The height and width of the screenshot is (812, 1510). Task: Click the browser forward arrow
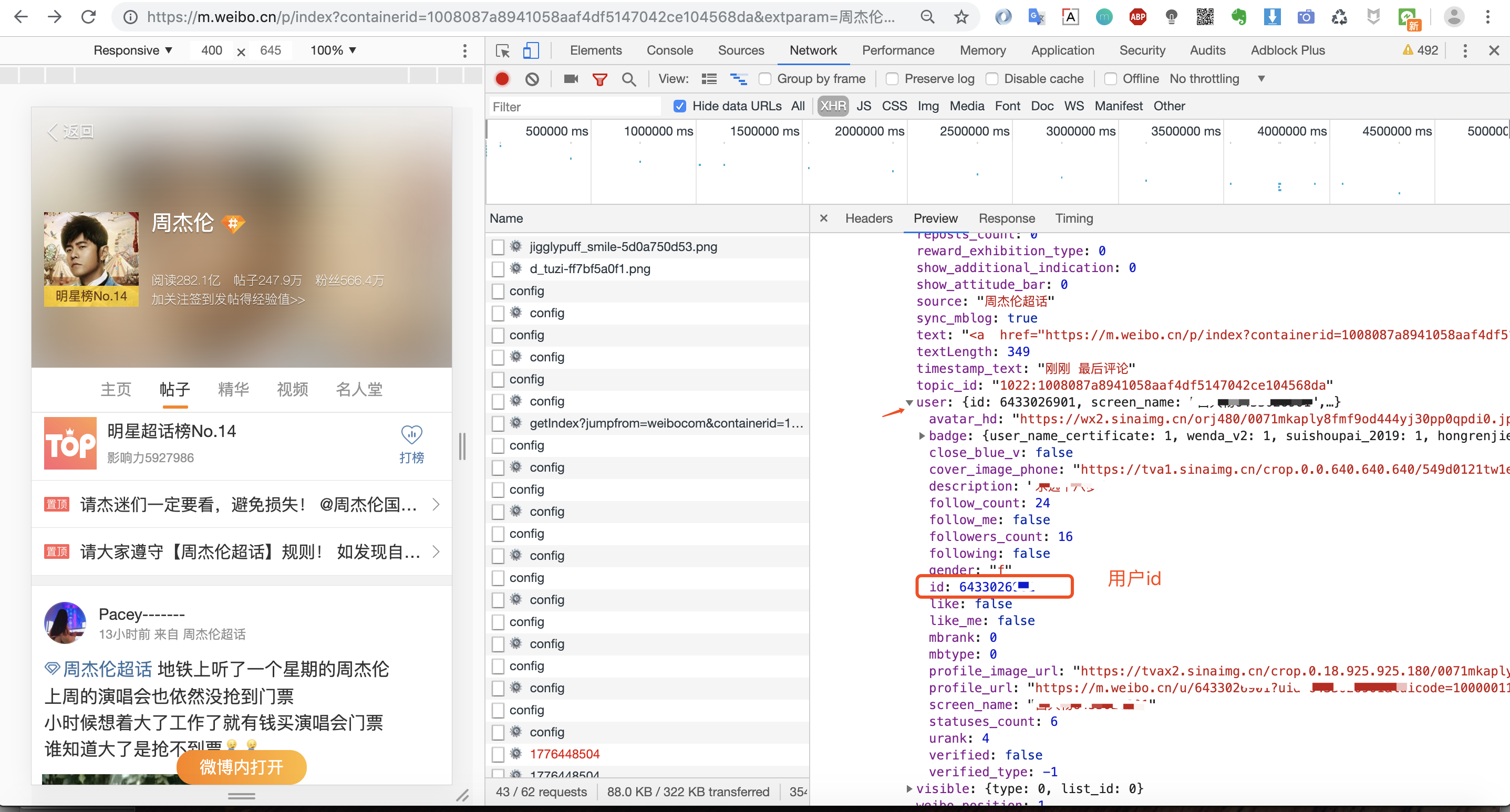coord(55,17)
